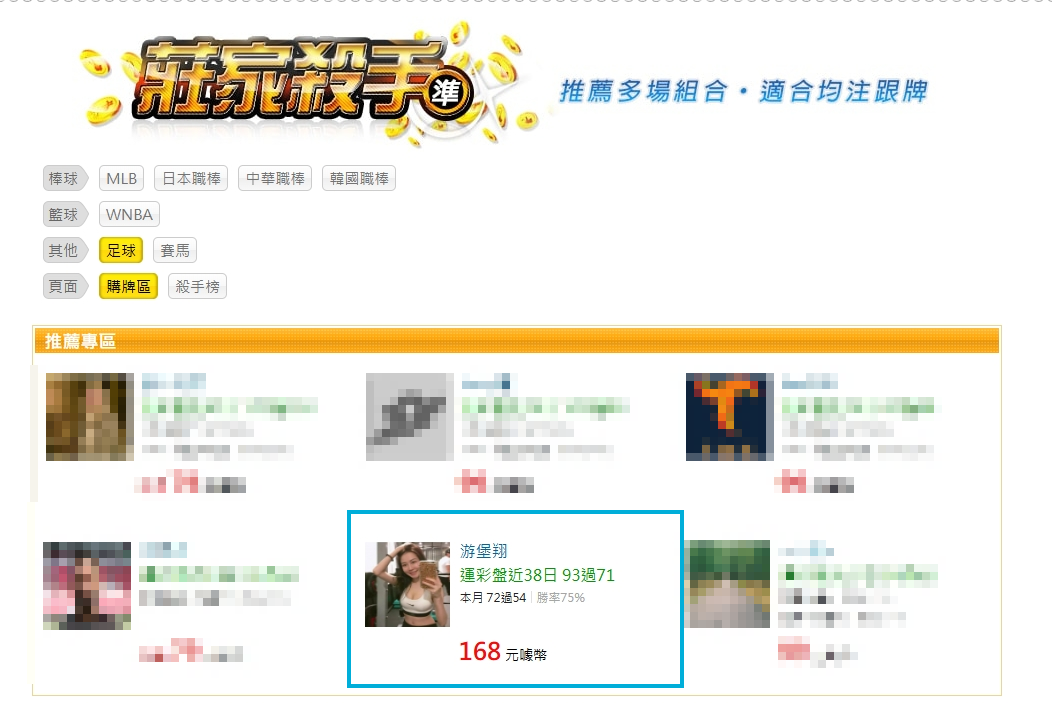Click the 其他 category label

coord(64,251)
